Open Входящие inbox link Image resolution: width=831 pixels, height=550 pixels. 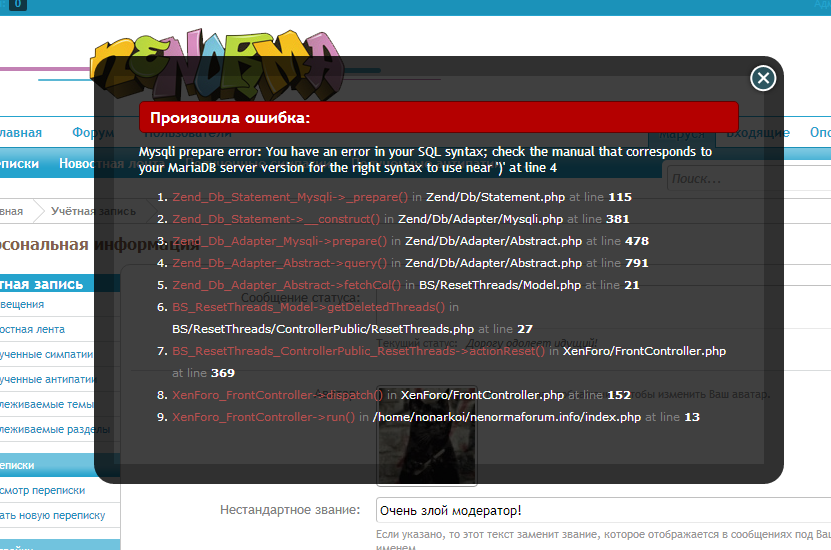click(x=758, y=132)
